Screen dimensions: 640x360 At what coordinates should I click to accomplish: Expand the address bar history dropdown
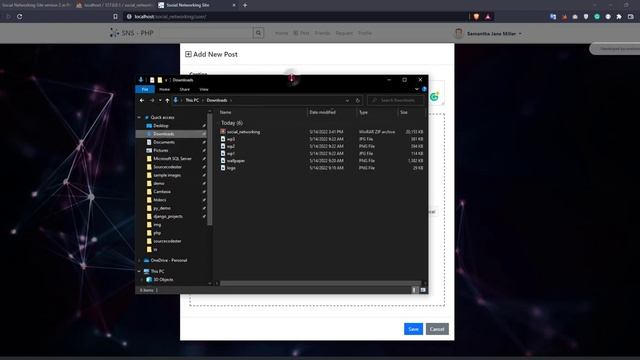coord(347,100)
